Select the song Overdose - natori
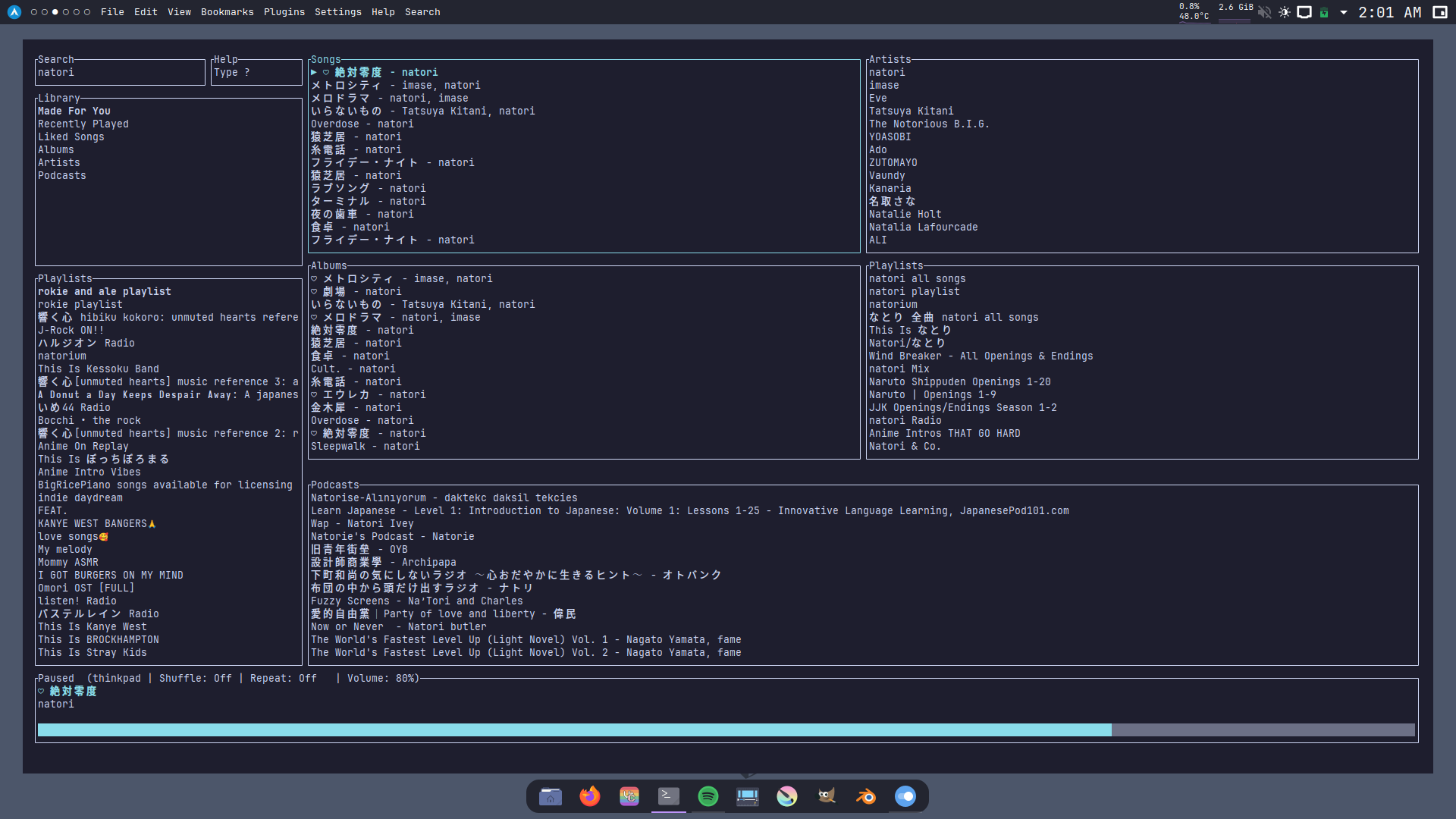Viewport: 1456px width, 819px height. coord(362,124)
